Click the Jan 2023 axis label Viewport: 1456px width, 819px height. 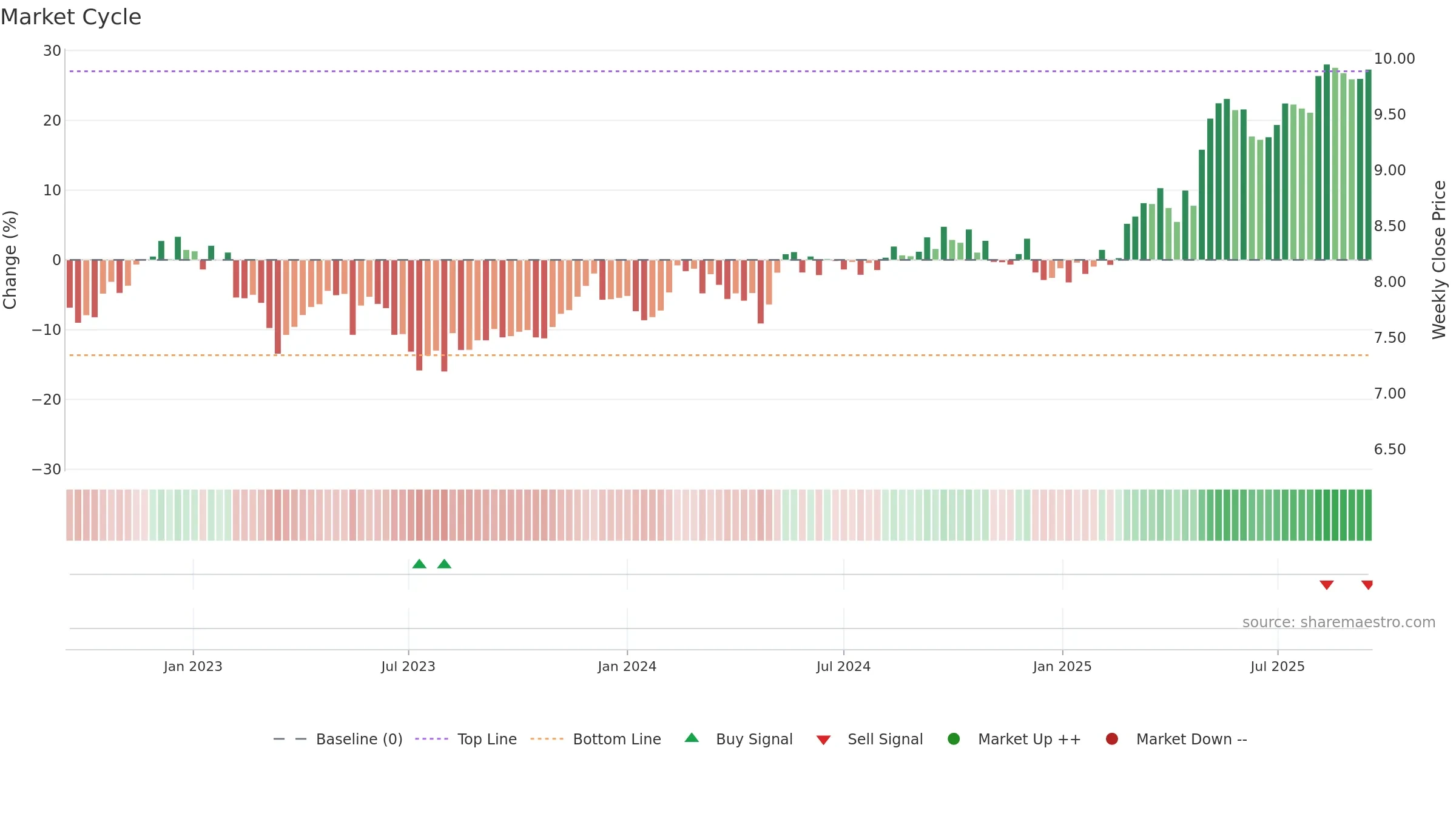[x=193, y=667]
